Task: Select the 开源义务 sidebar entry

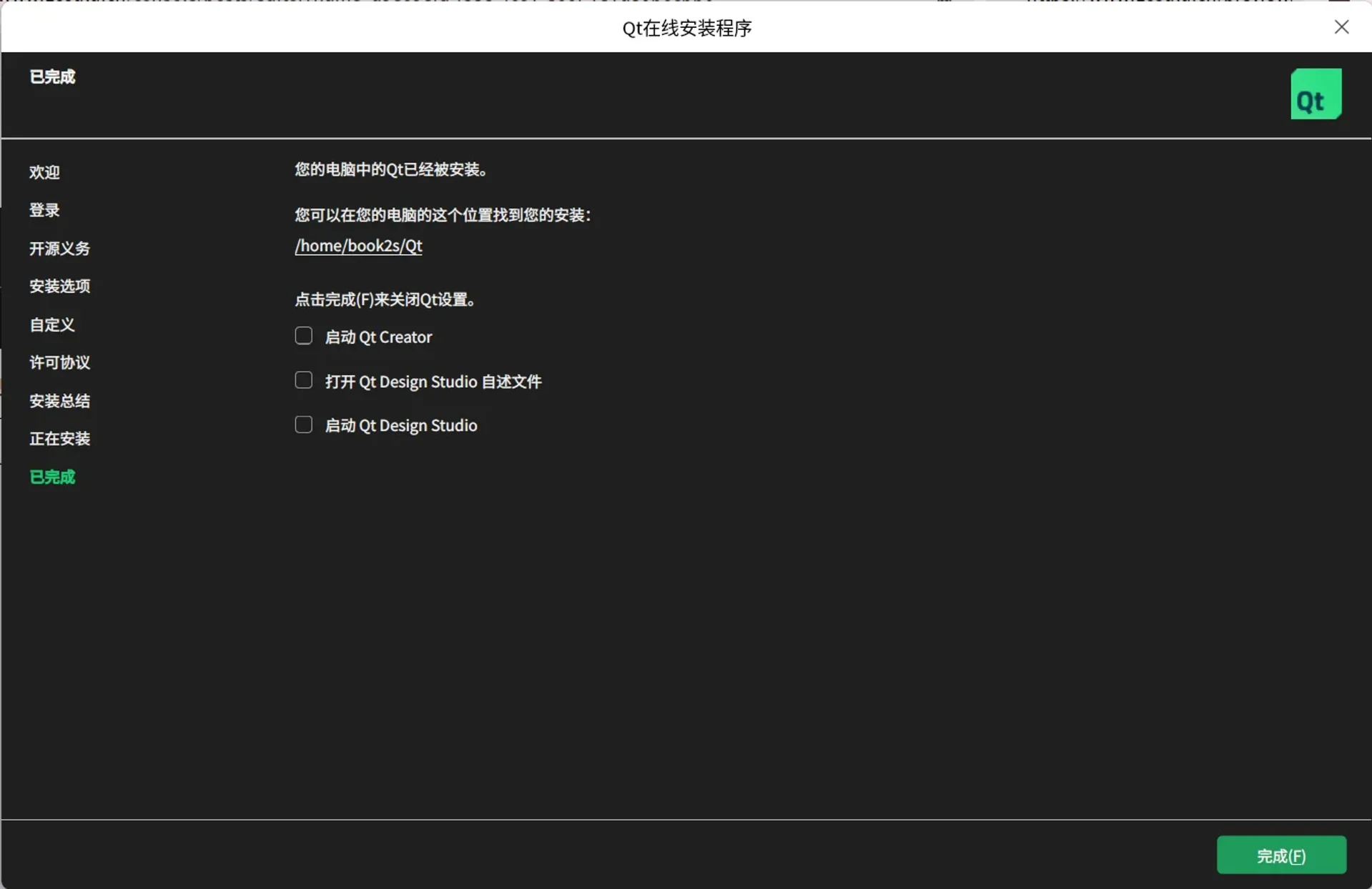Action: point(59,249)
